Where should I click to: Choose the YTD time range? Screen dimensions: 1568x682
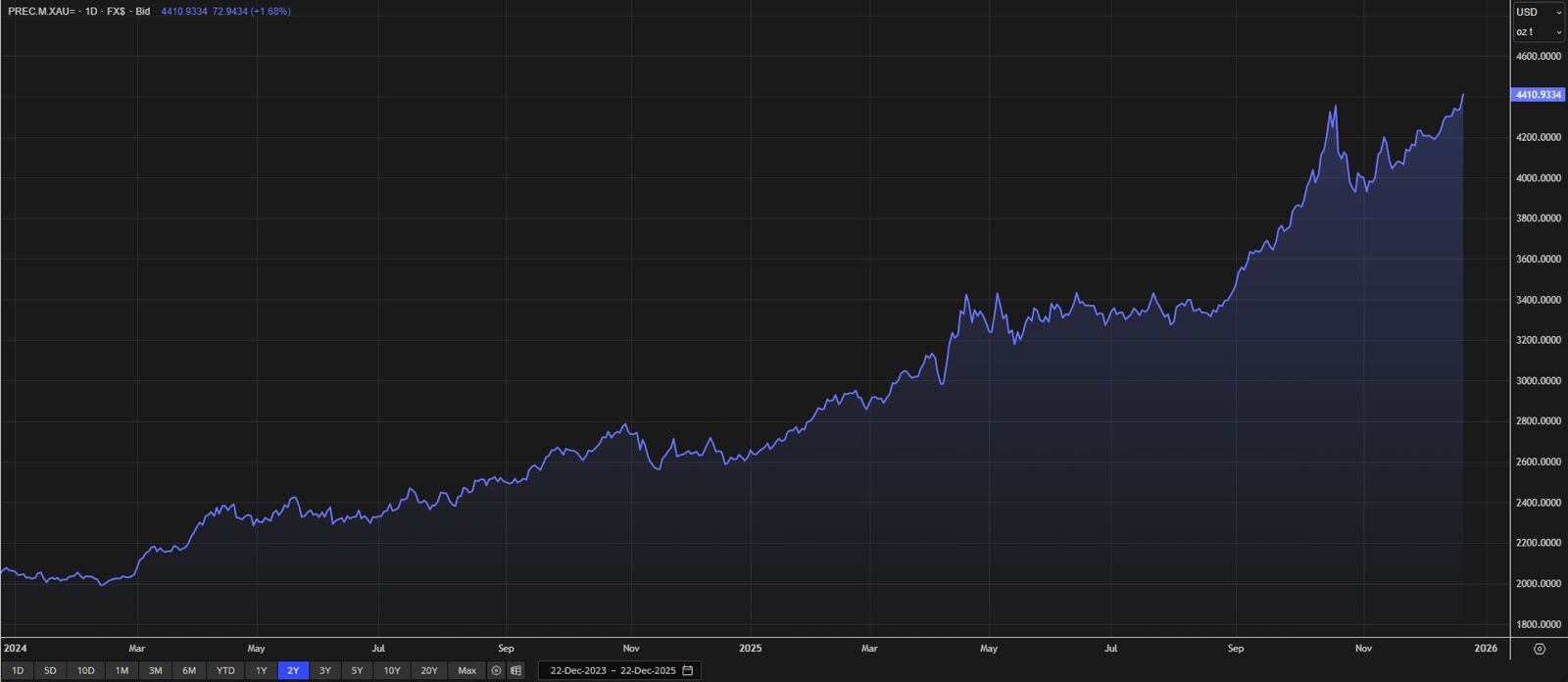click(x=225, y=671)
